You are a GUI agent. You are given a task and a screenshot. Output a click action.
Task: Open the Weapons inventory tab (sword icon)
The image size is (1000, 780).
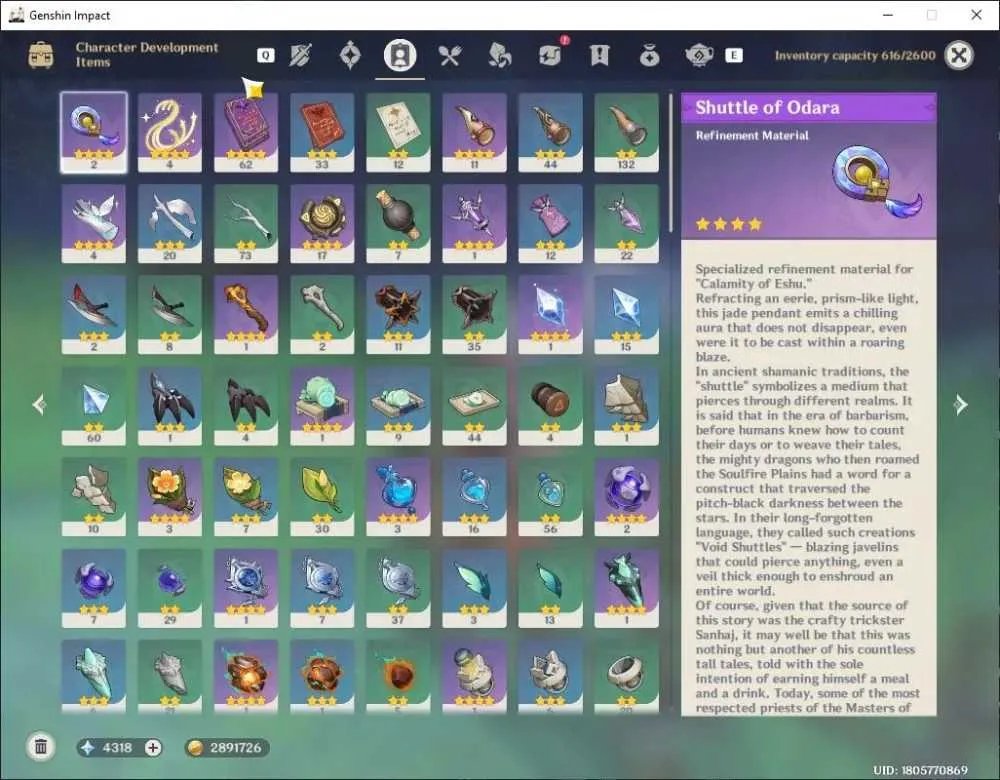pos(300,55)
